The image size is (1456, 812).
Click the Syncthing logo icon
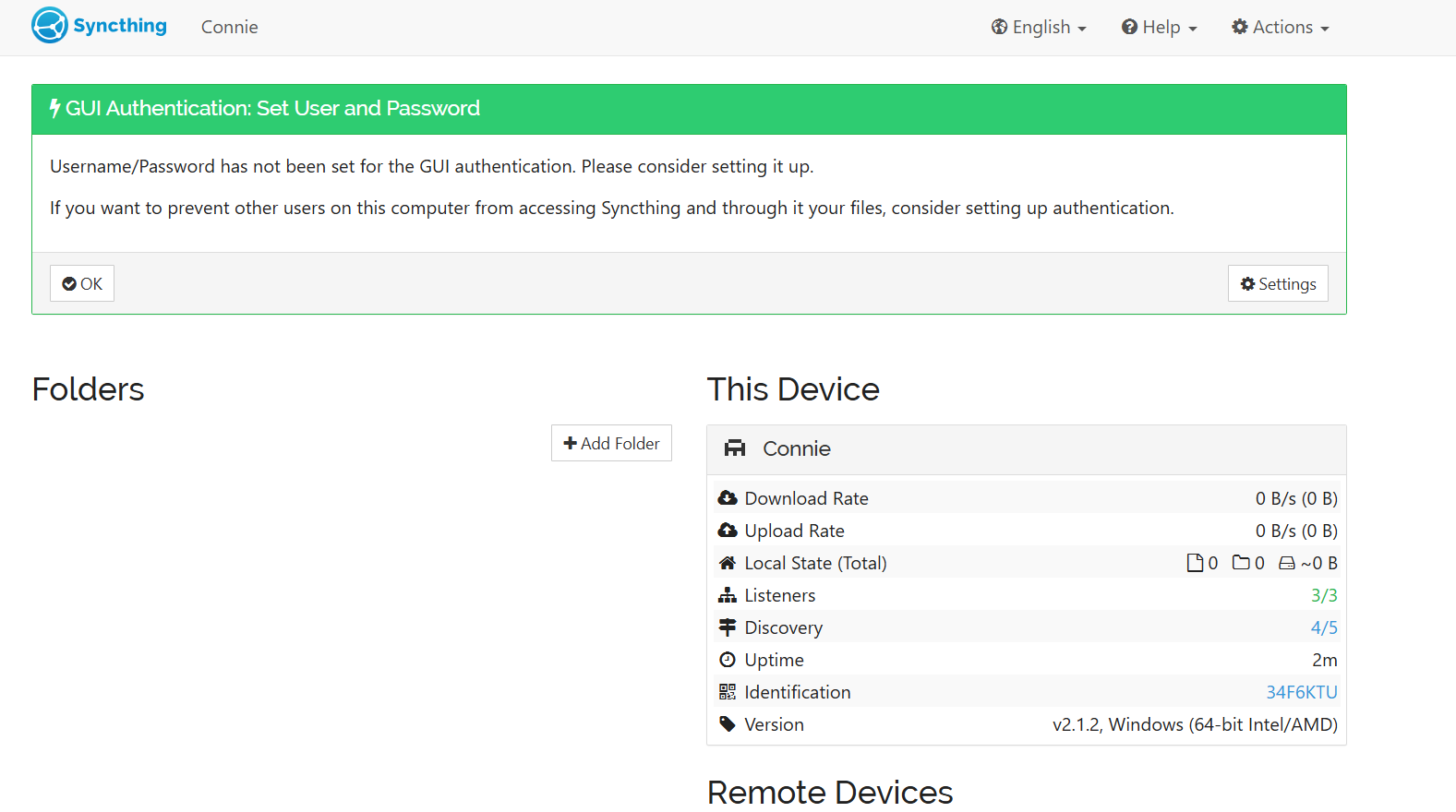coord(50,26)
